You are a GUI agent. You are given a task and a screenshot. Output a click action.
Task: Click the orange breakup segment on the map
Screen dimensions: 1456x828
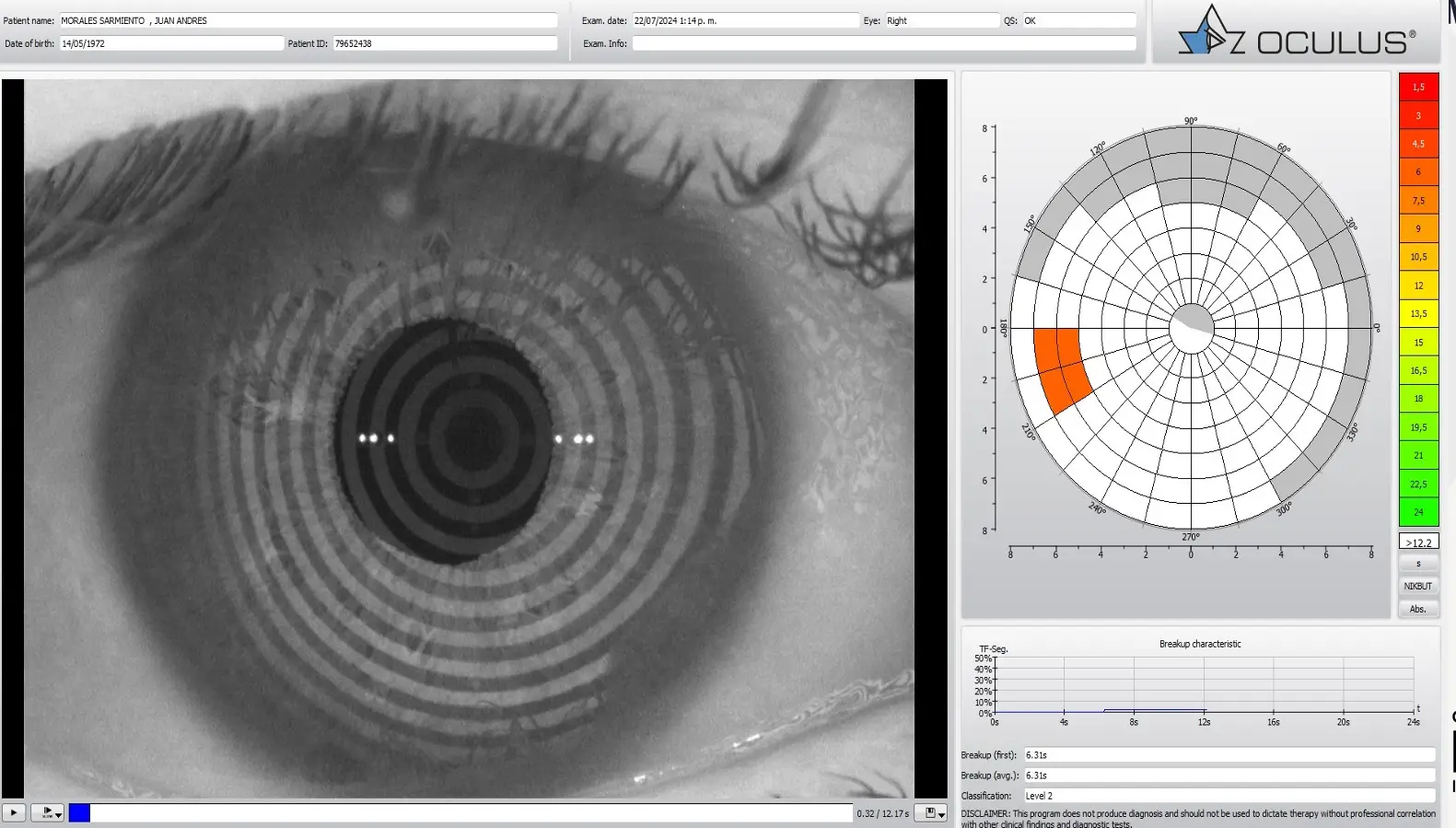pos(1061,368)
